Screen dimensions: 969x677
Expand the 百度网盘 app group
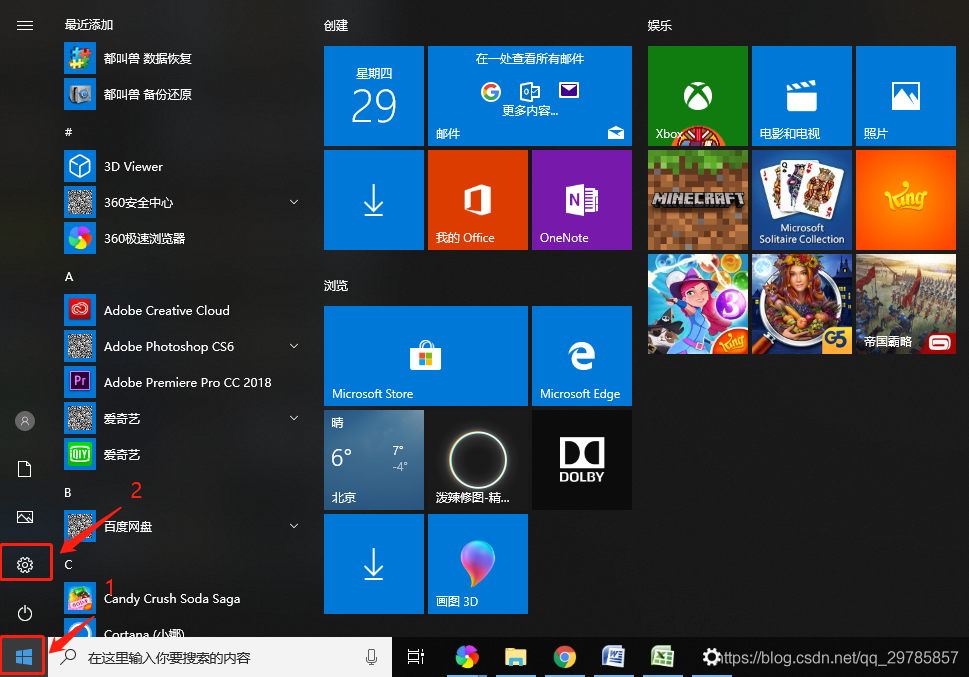click(293, 525)
